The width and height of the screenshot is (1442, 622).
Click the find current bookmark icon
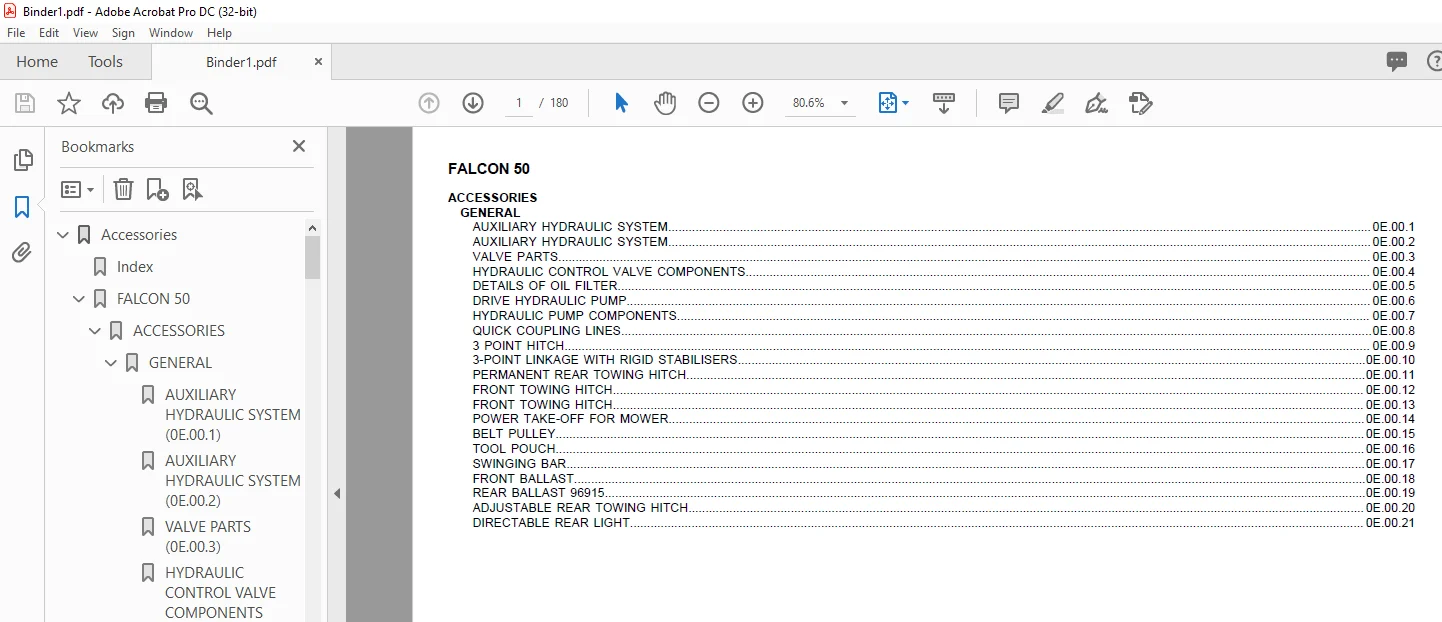(192, 189)
